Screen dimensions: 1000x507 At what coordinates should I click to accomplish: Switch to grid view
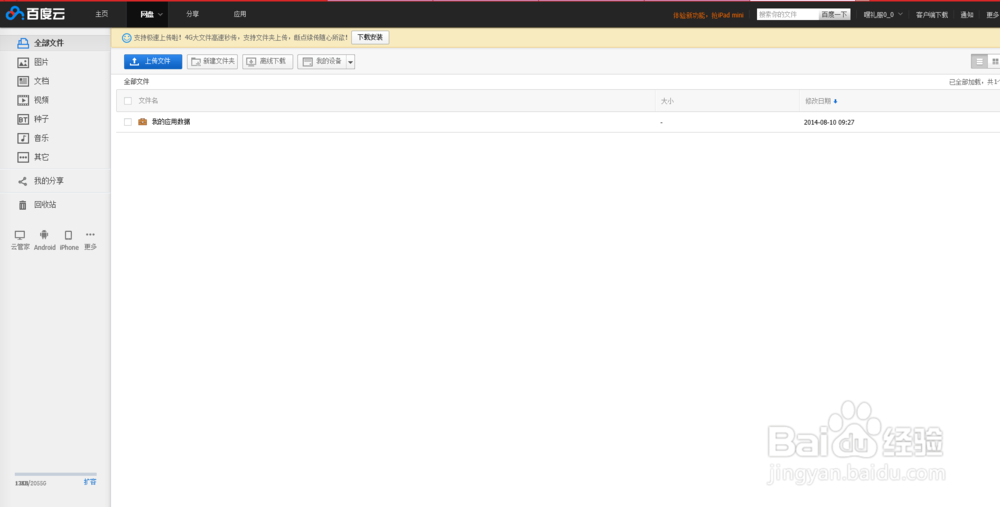coord(994,61)
